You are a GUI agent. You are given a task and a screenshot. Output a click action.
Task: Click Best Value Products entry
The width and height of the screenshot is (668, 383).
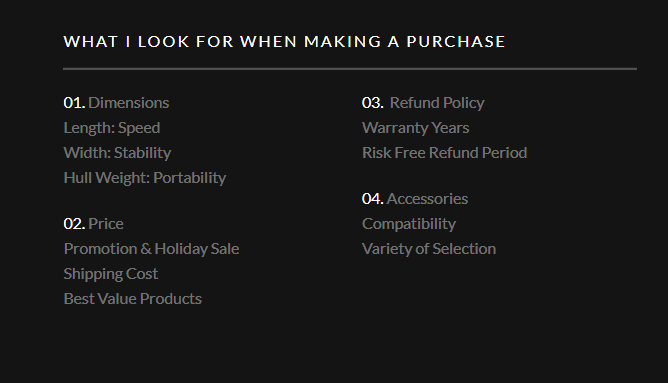point(132,299)
